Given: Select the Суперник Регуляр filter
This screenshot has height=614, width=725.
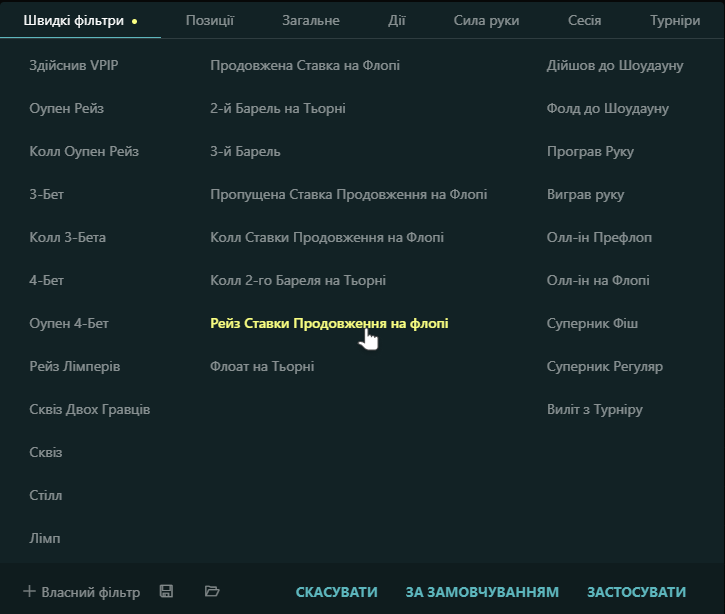Looking at the screenshot, I should click(x=605, y=366).
